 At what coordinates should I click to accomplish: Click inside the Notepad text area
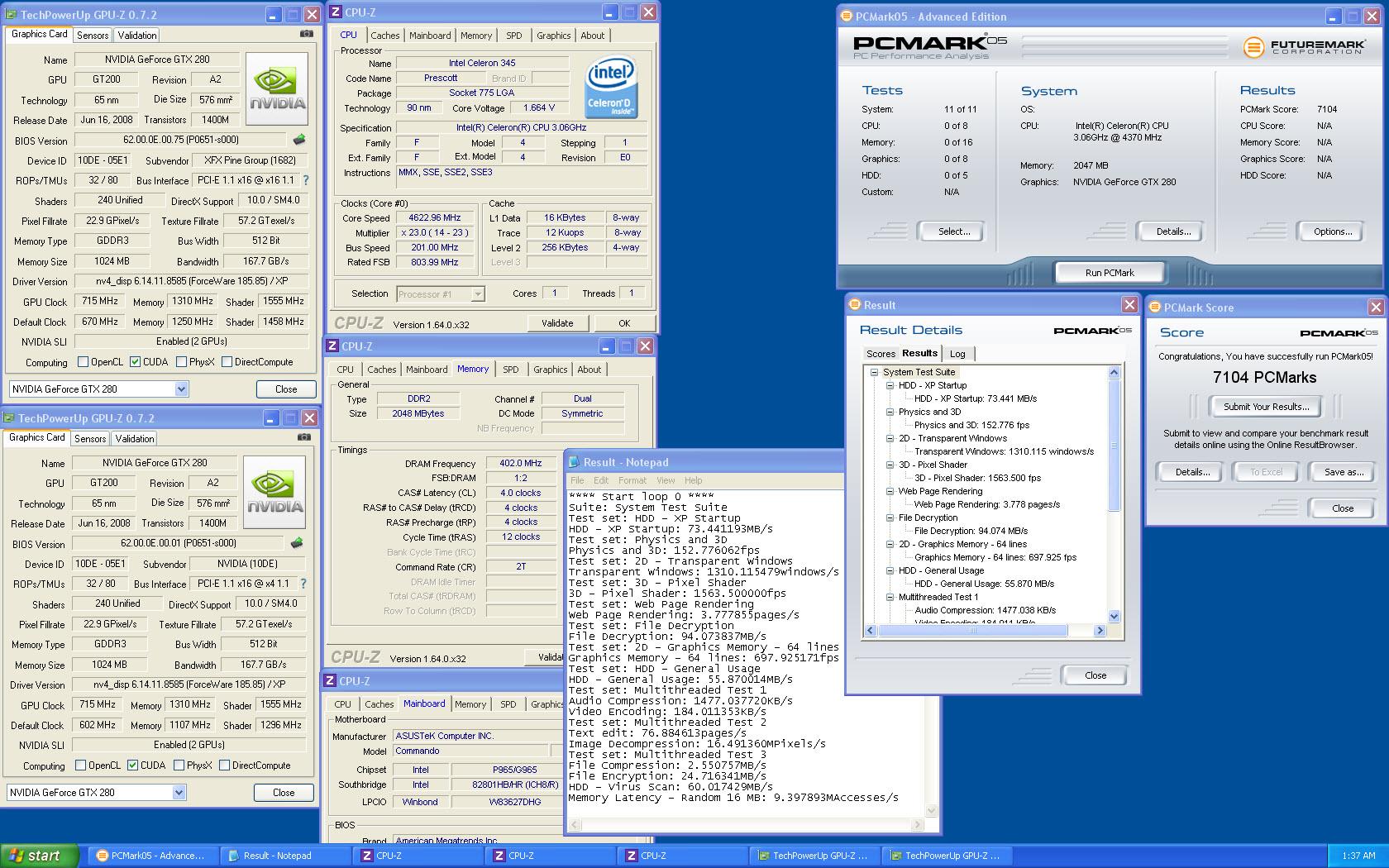[x=746, y=653]
